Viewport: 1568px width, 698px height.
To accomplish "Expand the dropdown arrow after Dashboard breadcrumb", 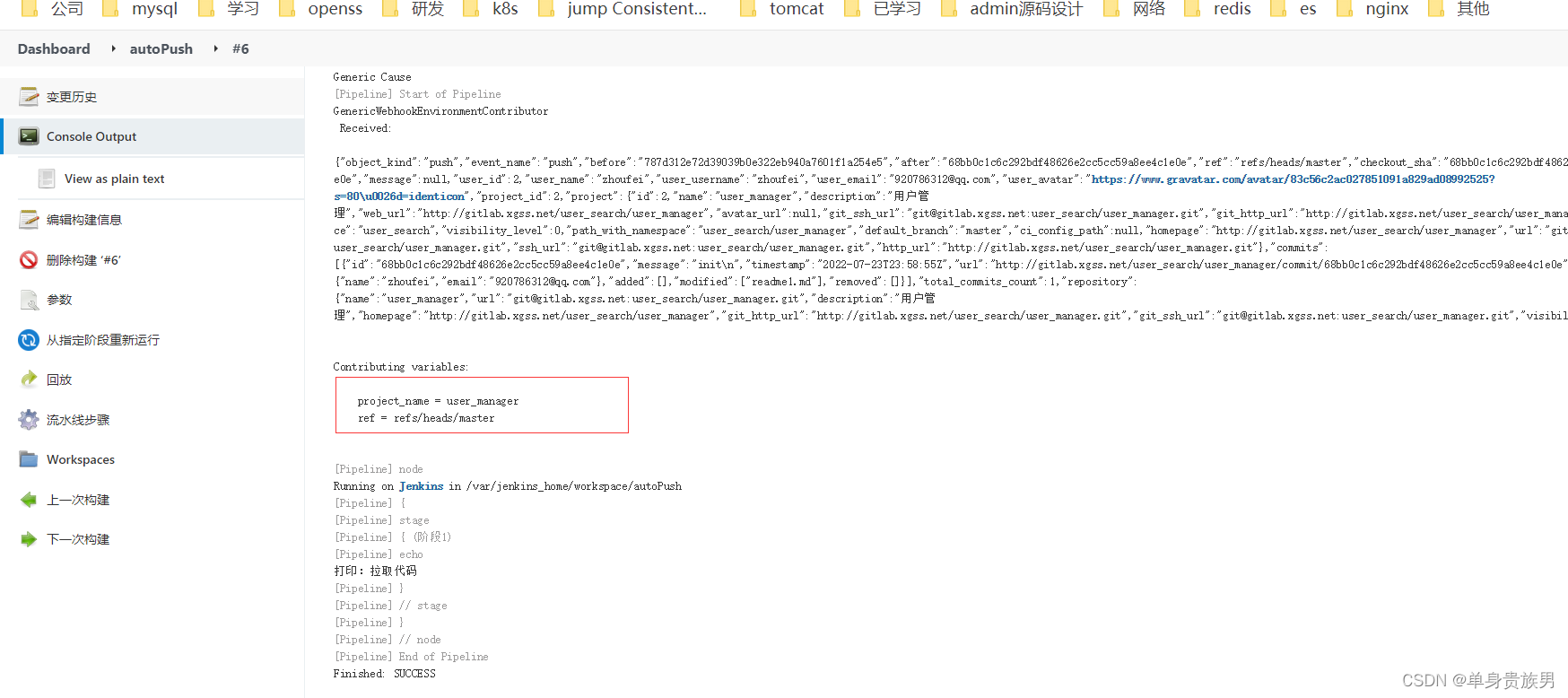I will pyautogui.click(x=113, y=48).
